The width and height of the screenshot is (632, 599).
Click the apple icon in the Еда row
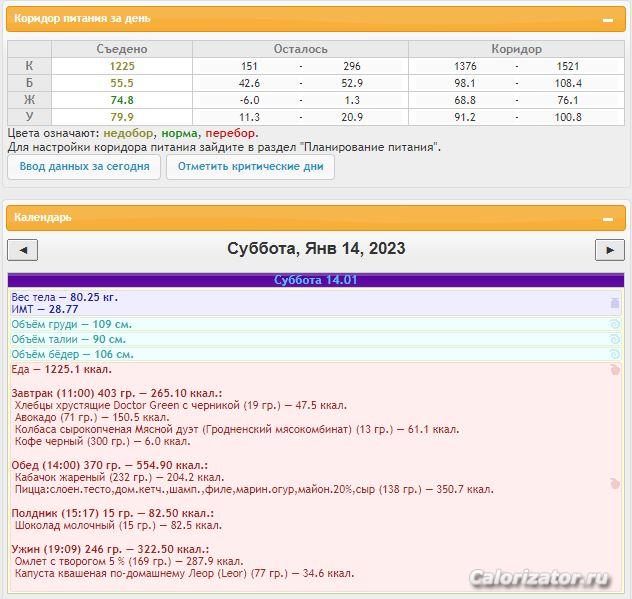coord(615,370)
